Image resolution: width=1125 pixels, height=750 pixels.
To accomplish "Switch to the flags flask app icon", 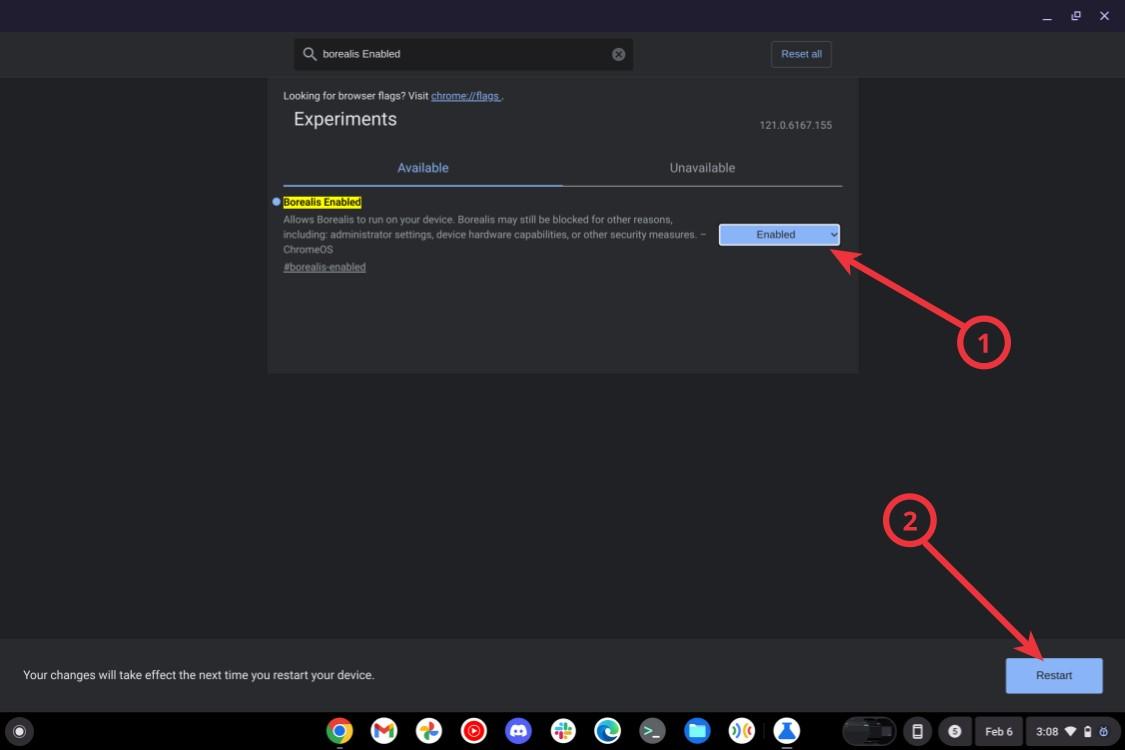I will coord(786,731).
